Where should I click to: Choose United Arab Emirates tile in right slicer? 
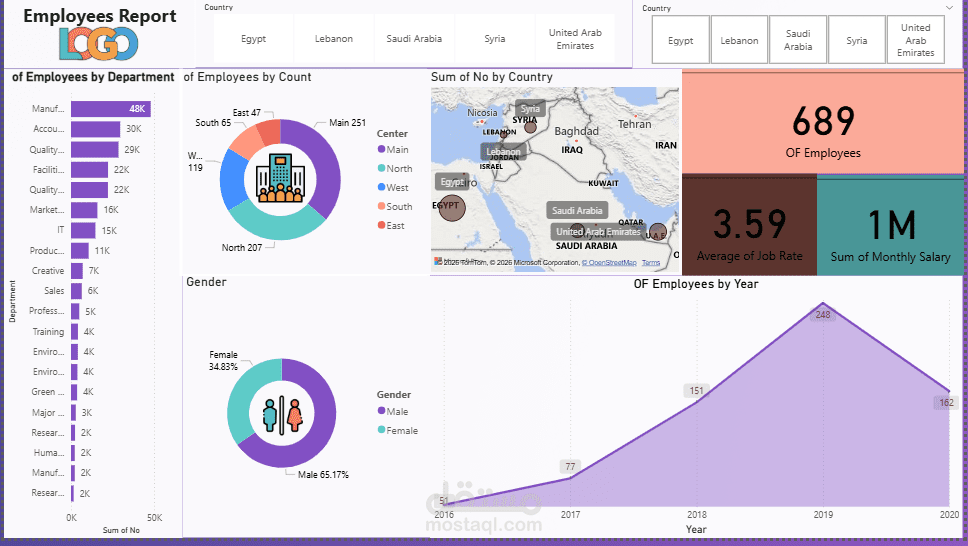tap(916, 40)
